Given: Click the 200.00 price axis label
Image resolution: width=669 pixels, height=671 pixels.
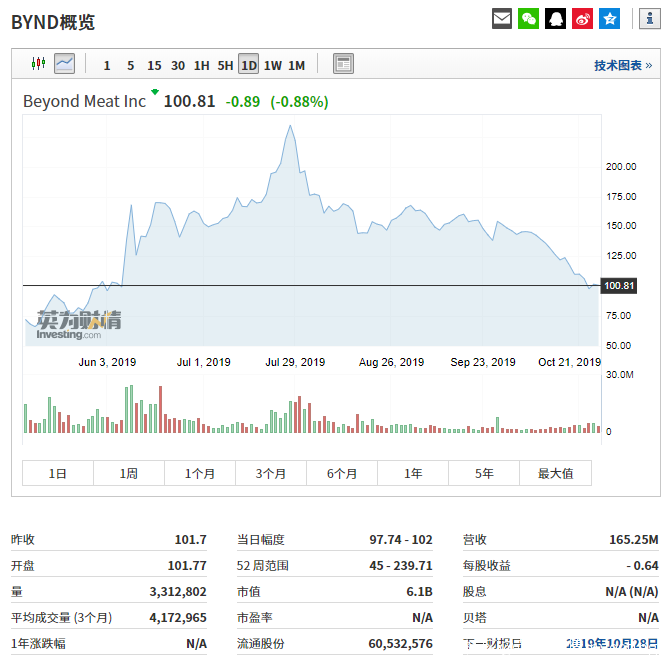Looking at the screenshot, I should [x=621, y=167].
